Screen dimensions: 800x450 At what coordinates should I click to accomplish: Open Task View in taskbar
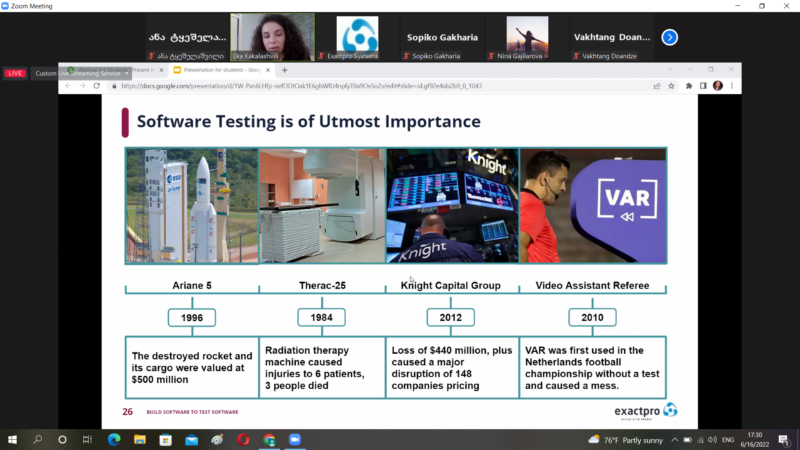pyautogui.click(x=87, y=439)
